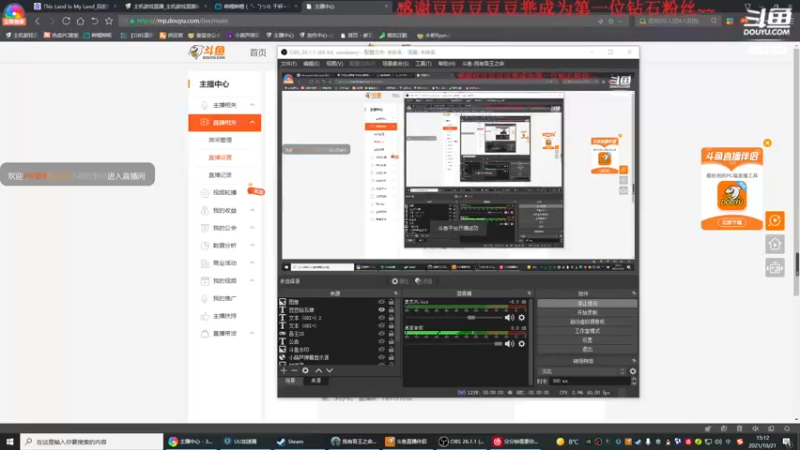This screenshot has width=800, height=450.
Task: Click the 启动虚拟摄像机 button in OBS
Action: point(587,321)
